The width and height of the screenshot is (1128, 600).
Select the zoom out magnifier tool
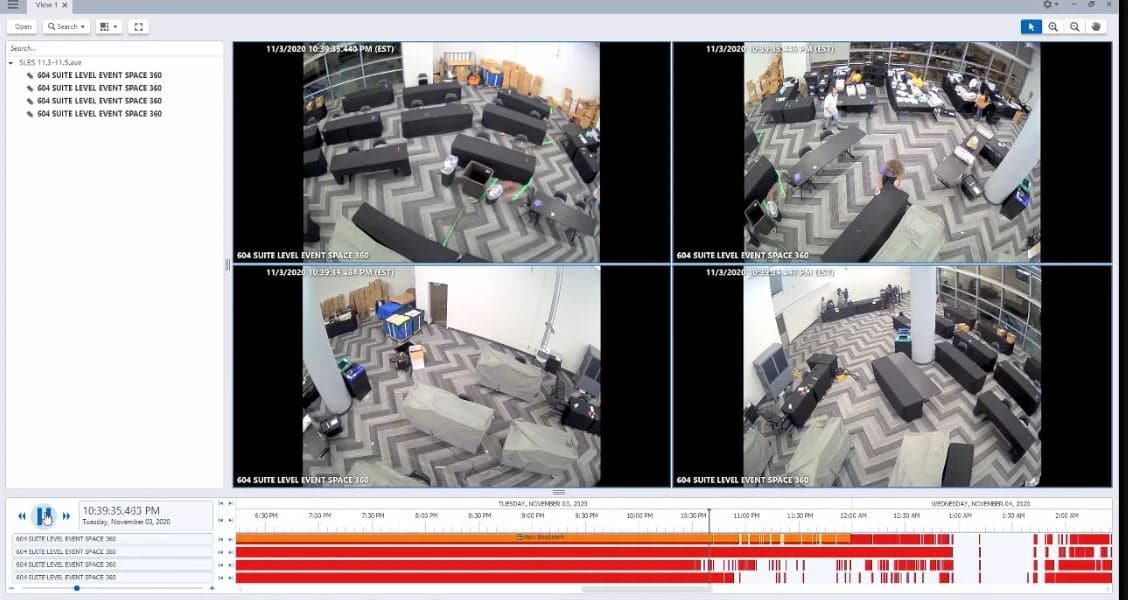coord(1075,27)
